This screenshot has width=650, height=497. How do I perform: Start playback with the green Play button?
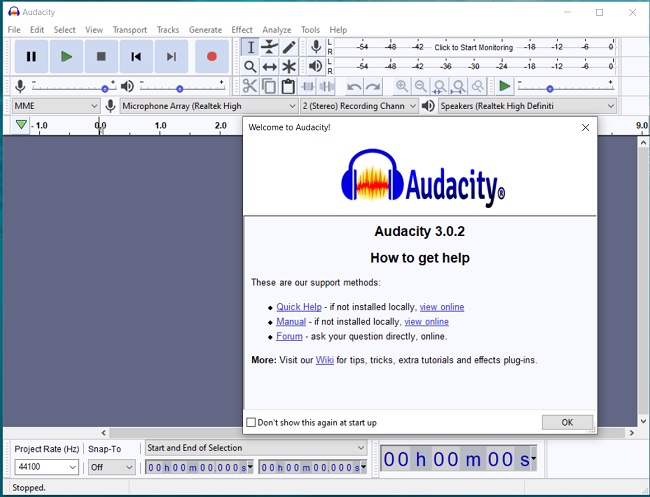point(66,56)
